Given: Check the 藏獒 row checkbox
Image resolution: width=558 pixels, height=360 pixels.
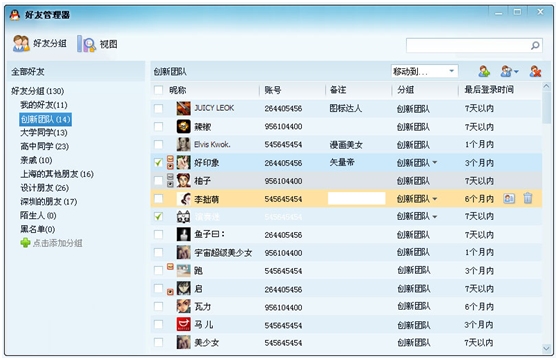Looking at the screenshot, I should point(158,126).
